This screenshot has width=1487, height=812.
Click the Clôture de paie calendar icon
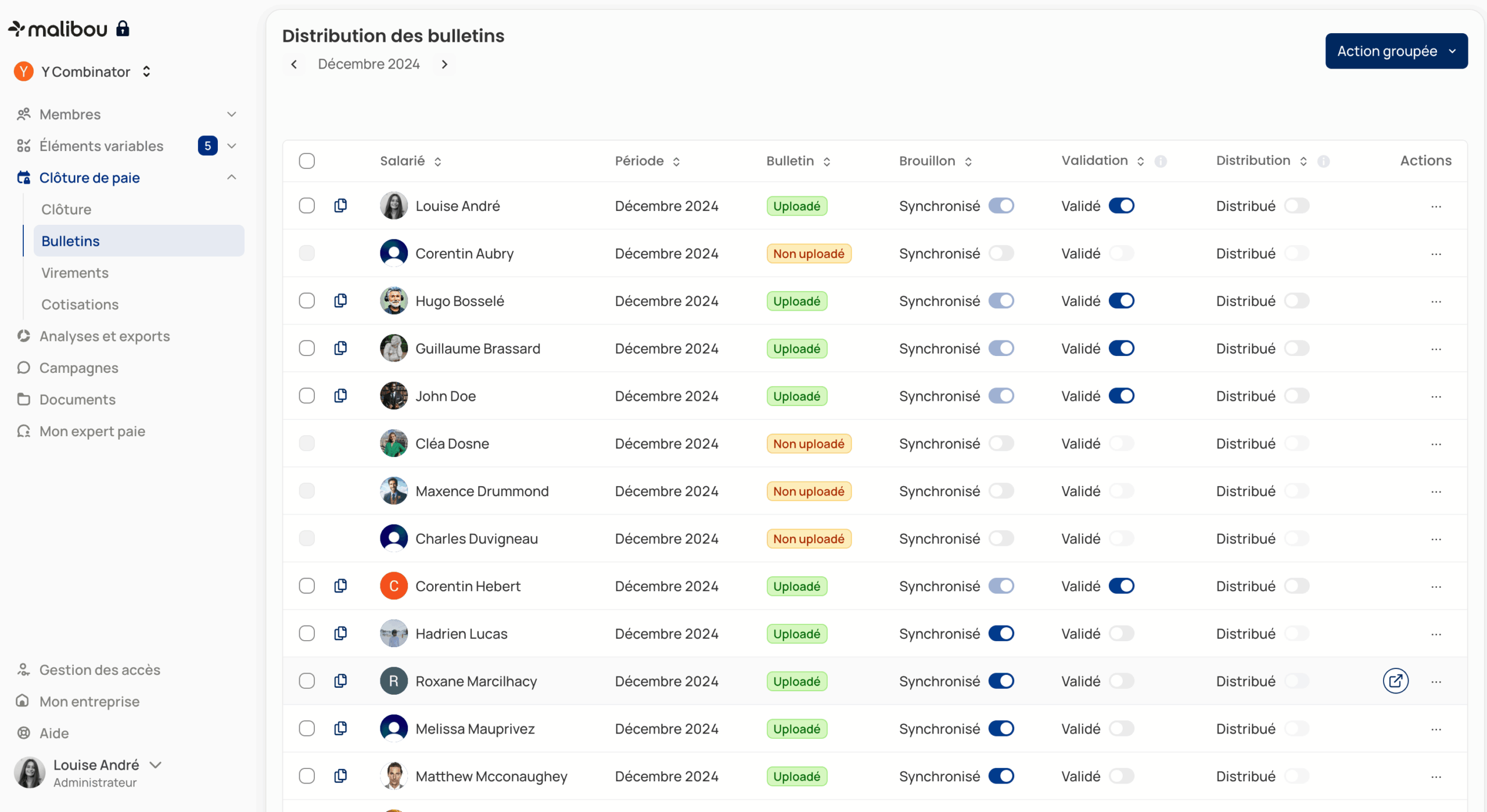click(23, 178)
